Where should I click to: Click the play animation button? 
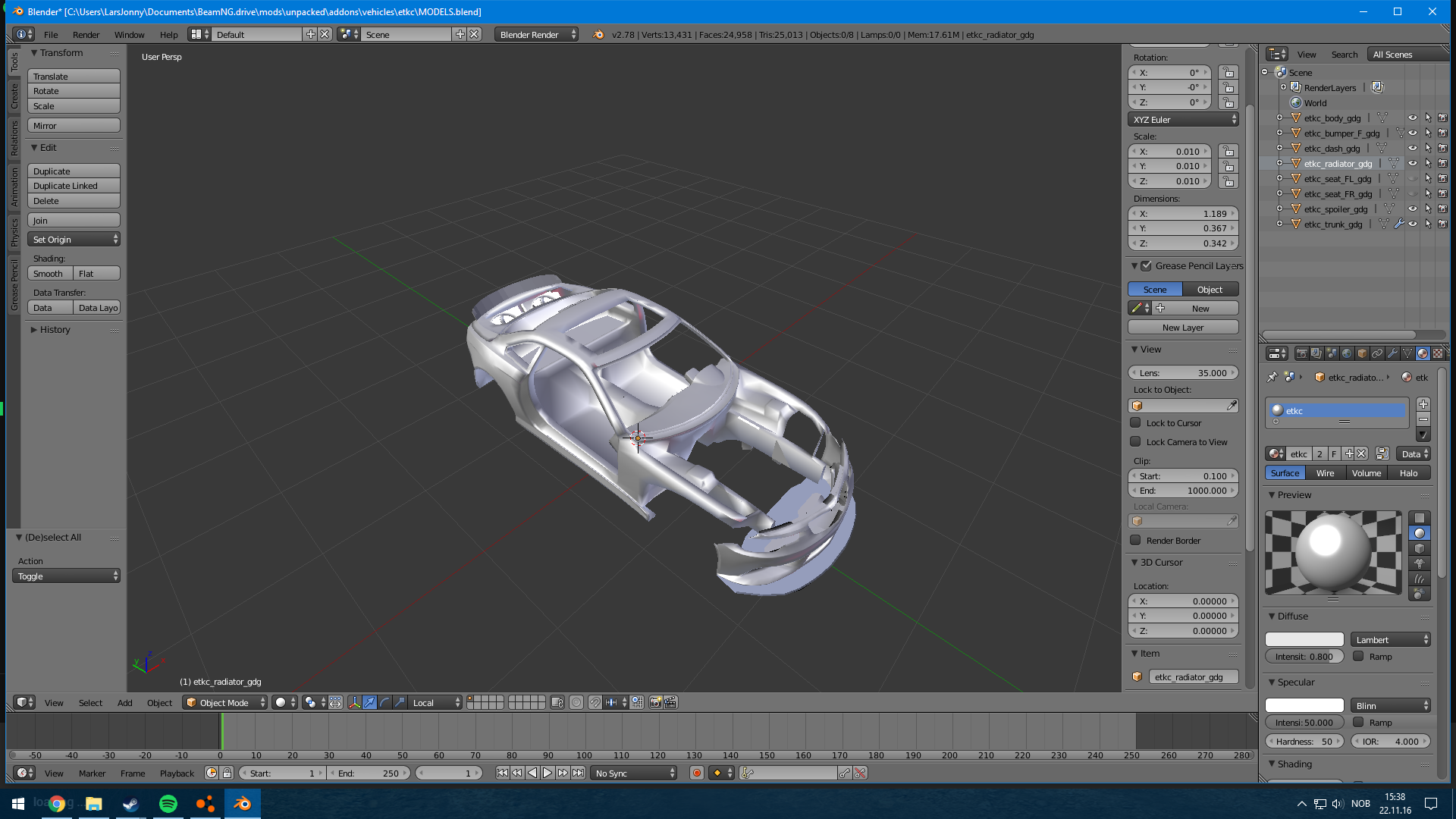pos(548,773)
